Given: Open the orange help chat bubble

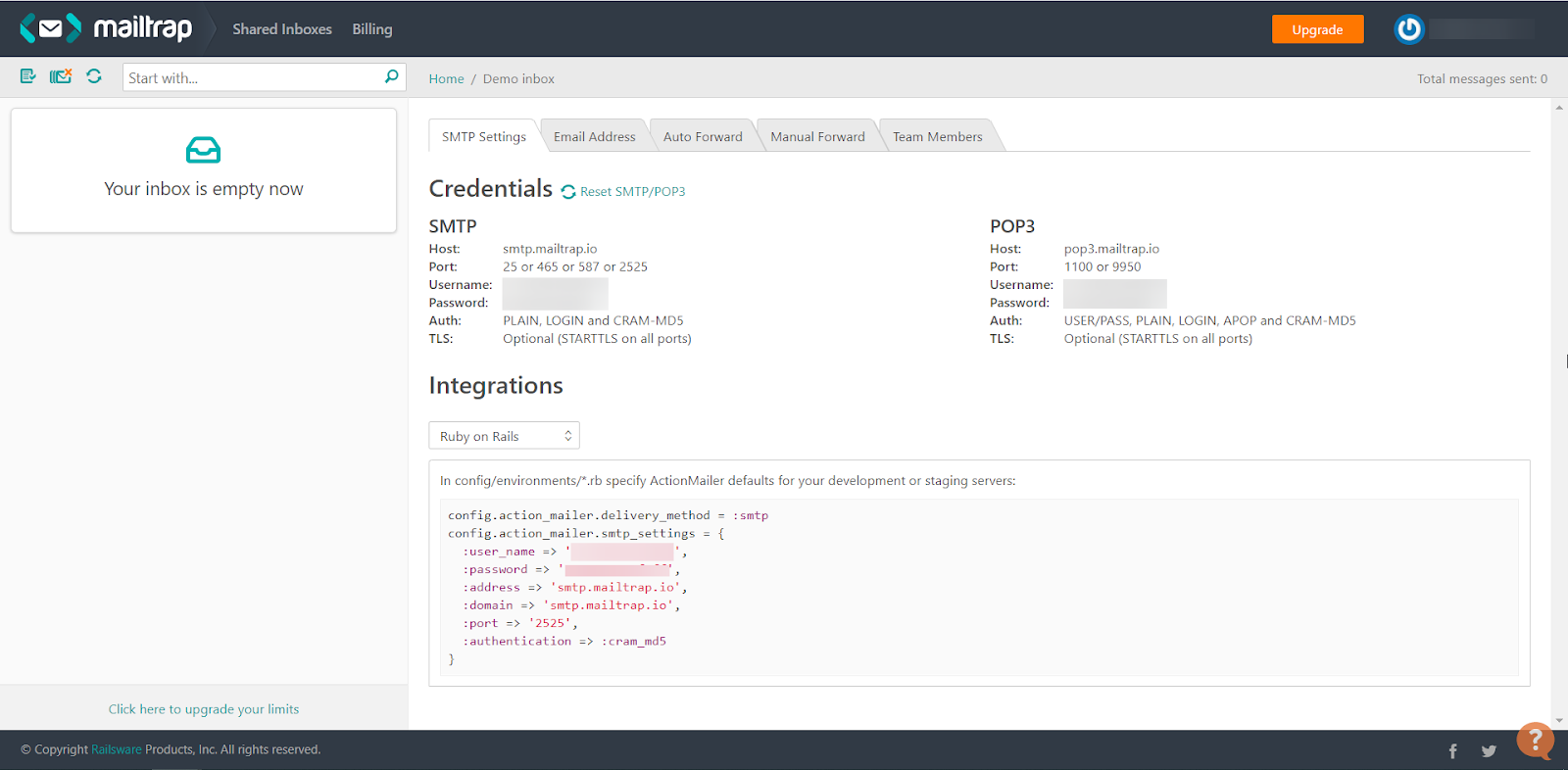Looking at the screenshot, I should pos(1535,741).
